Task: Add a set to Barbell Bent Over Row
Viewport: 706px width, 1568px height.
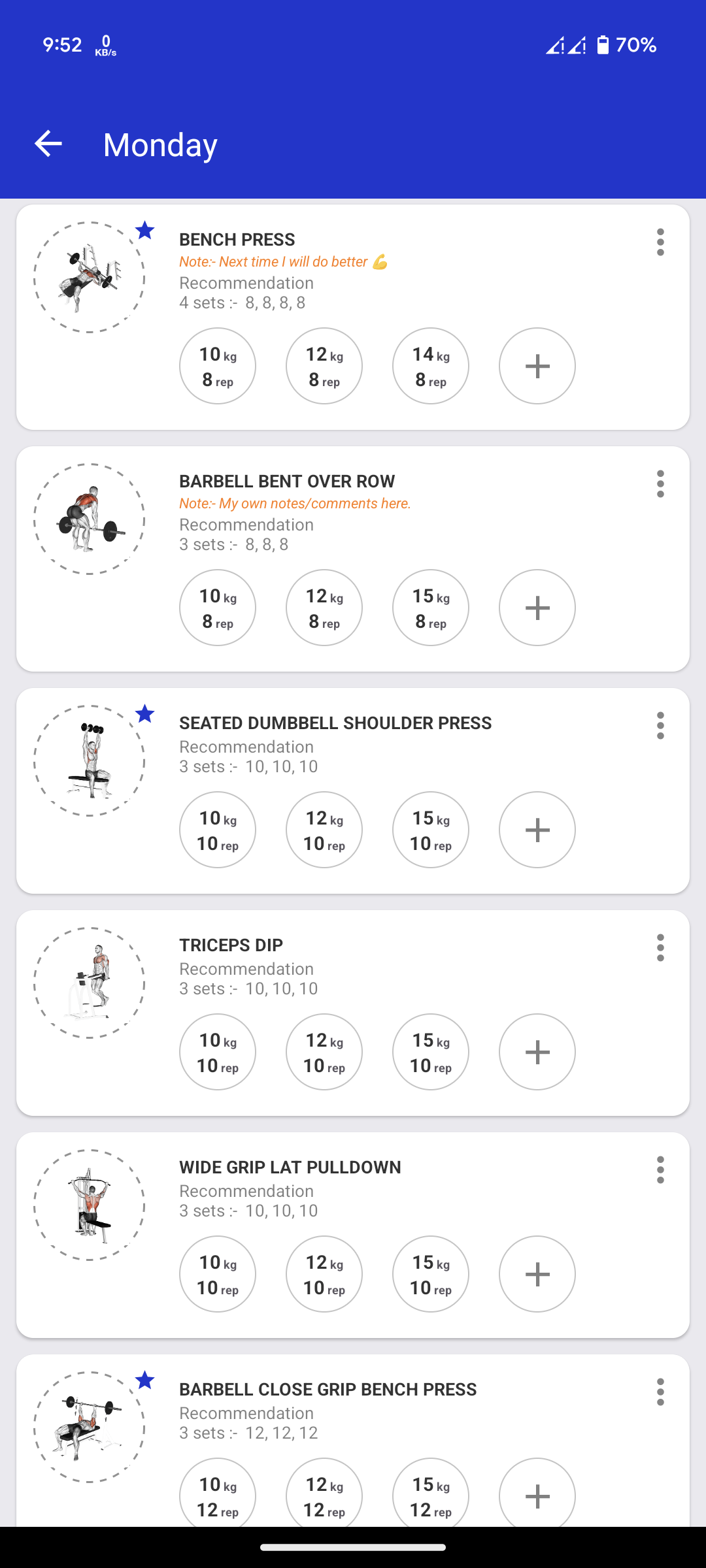Action: [x=537, y=608]
